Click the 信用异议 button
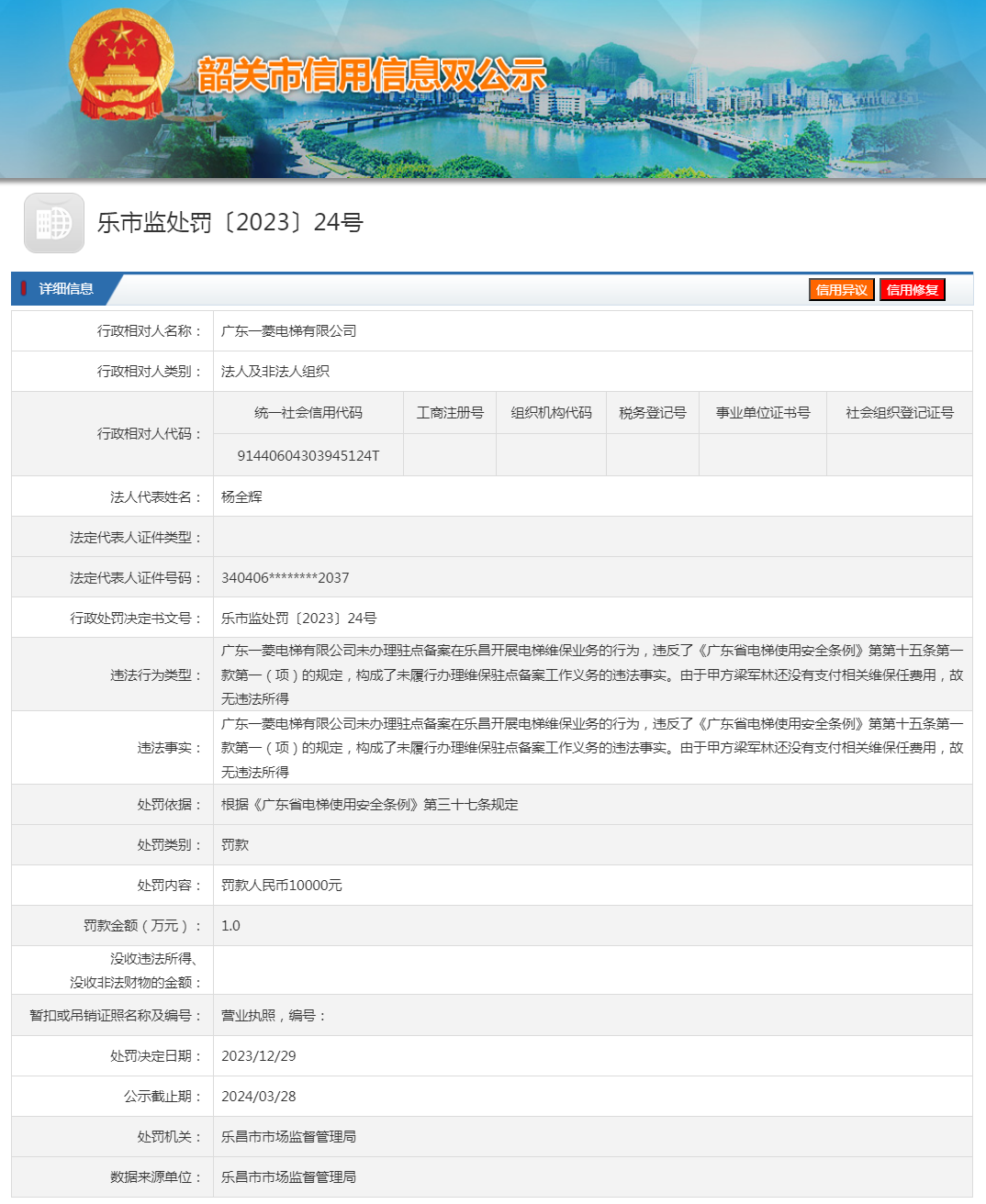The height and width of the screenshot is (1204, 986). [841, 290]
